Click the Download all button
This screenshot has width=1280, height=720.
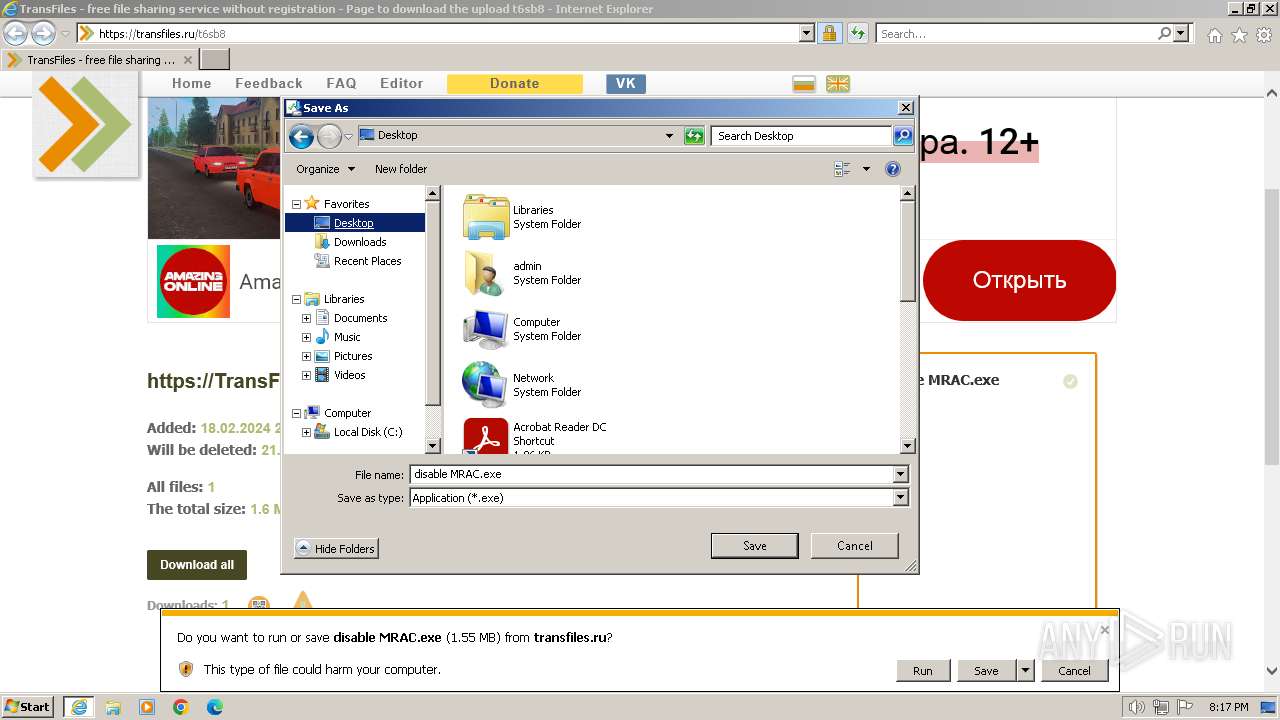197,565
